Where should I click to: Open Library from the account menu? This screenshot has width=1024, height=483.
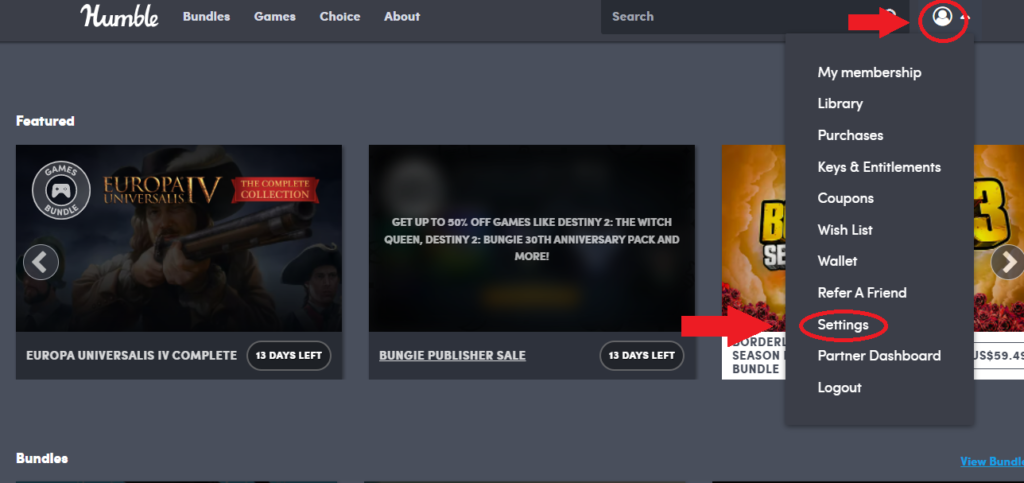click(x=840, y=104)
